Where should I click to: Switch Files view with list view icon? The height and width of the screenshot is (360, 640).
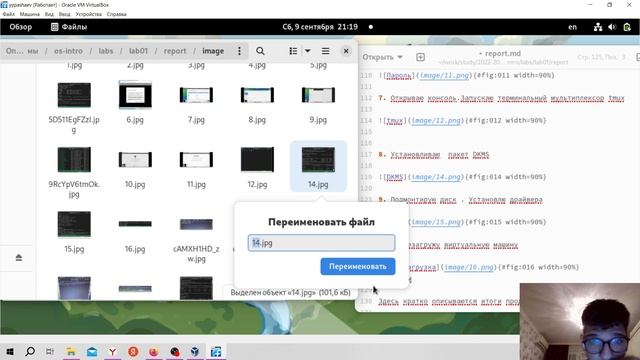click(293, 51)
